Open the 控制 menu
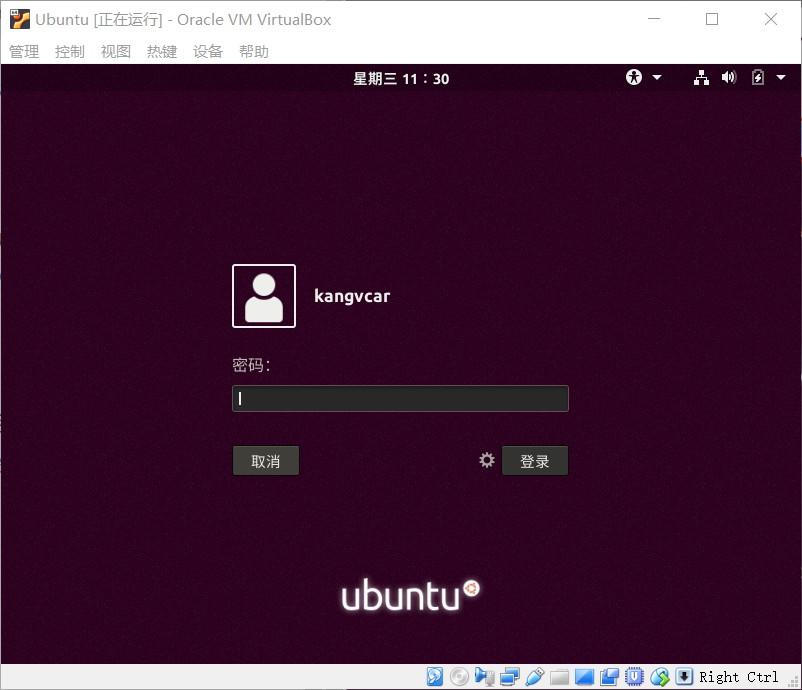 (x=70, y=51)
